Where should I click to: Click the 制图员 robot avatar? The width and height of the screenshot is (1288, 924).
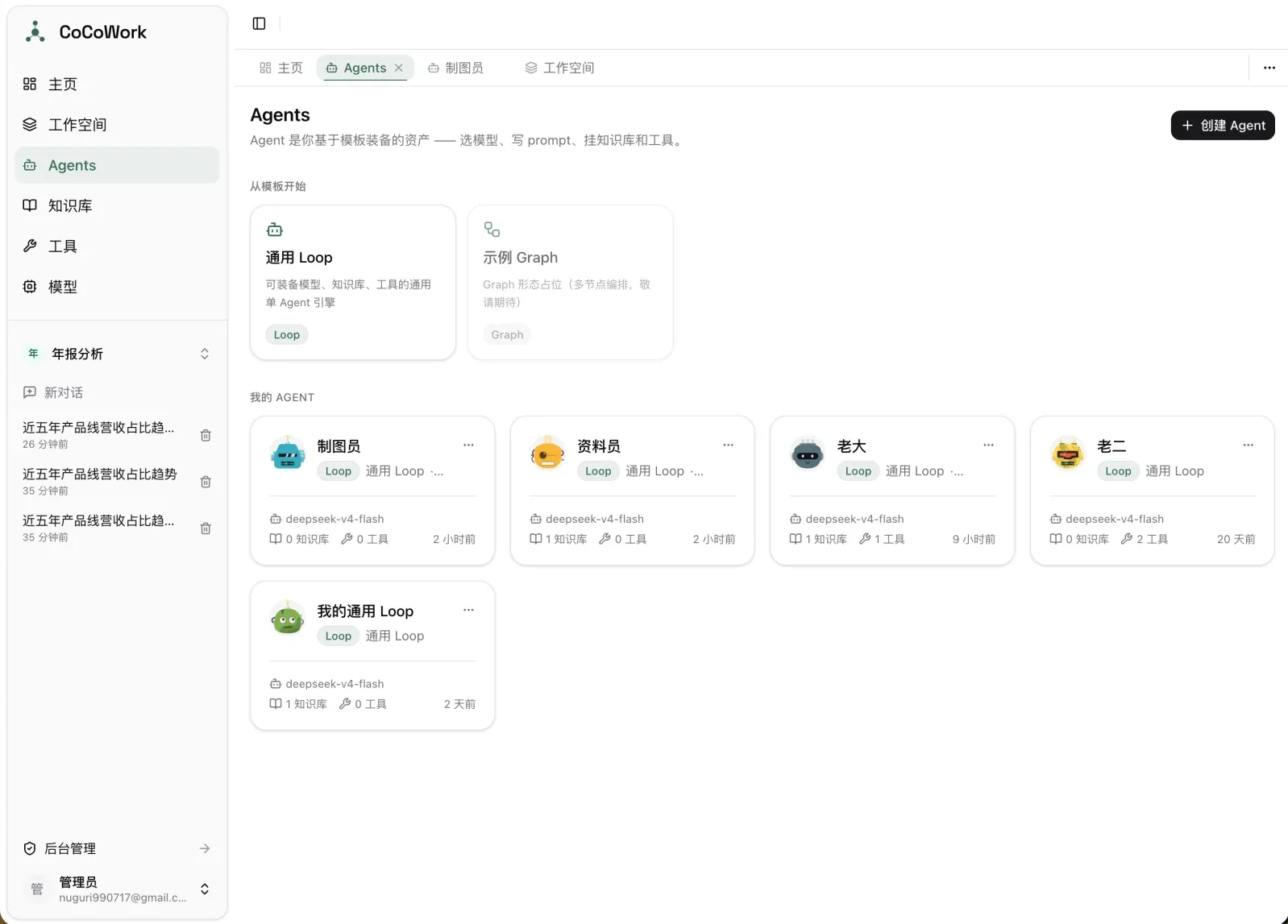288,454
